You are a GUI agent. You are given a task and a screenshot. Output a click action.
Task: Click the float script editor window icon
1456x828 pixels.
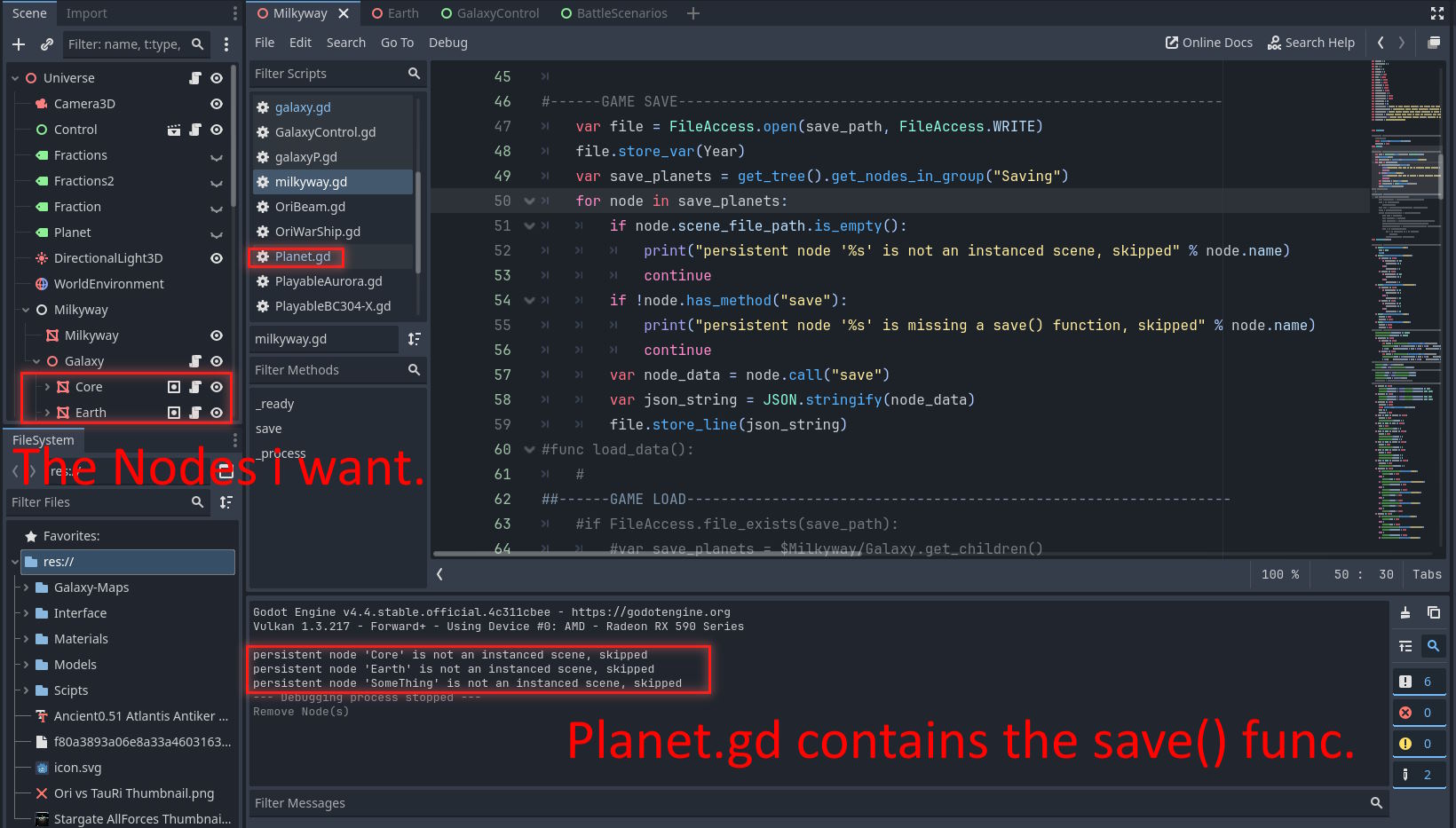pos(1433,43)
